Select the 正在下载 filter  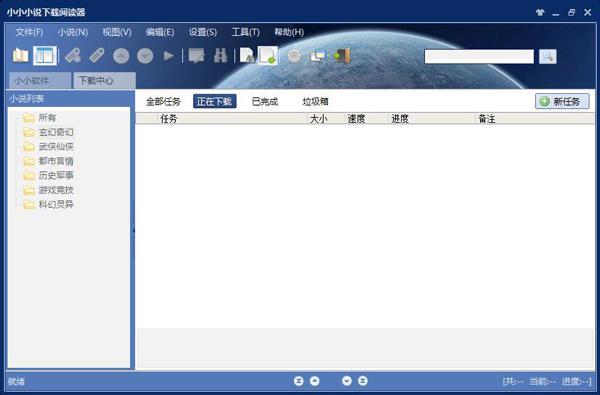(215, 101)
